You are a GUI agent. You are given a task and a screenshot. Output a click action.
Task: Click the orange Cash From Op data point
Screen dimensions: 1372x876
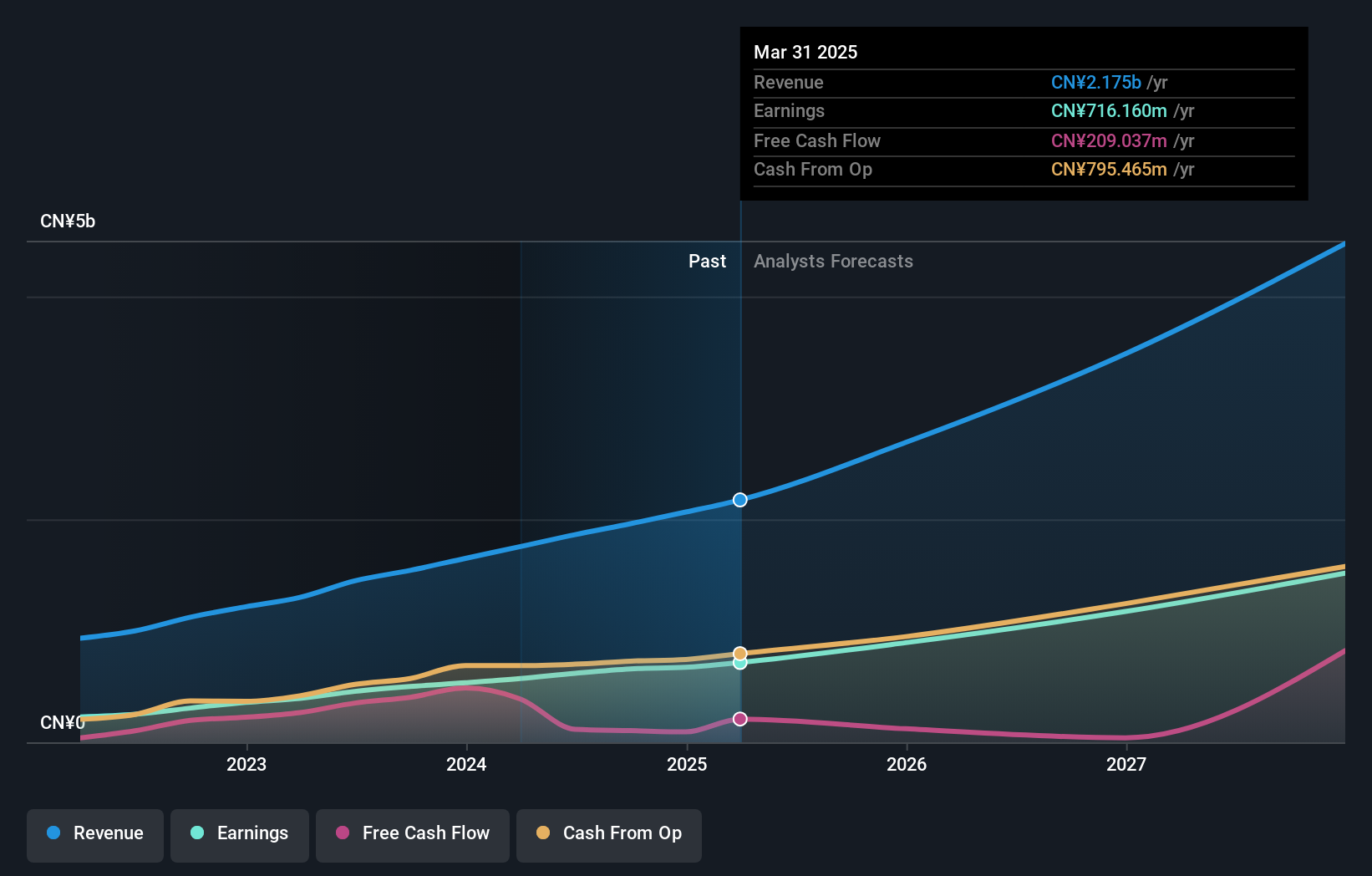tap(740, 654)
